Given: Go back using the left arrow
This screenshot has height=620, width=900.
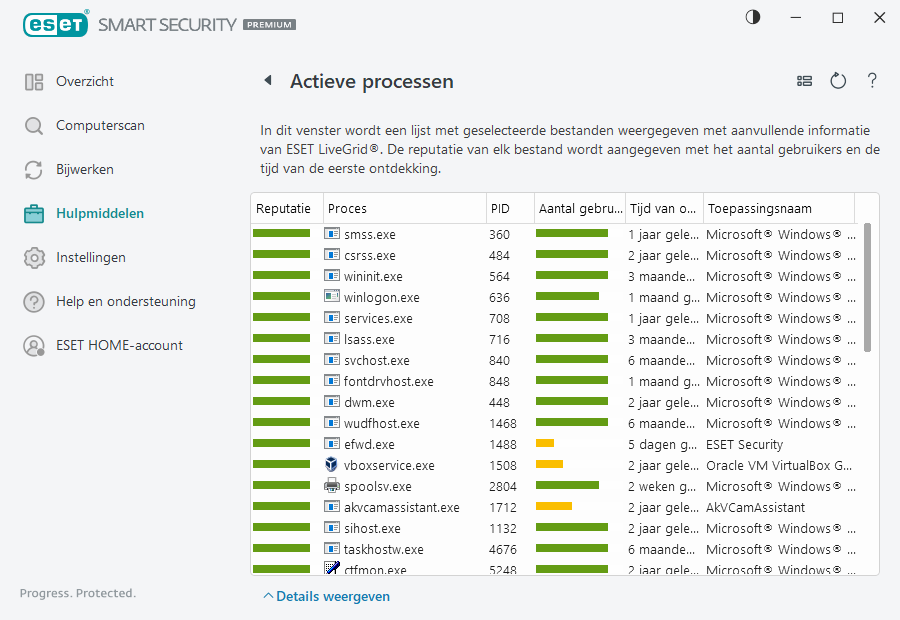Looking at the screenshot, I should click(x=268, y=81).
